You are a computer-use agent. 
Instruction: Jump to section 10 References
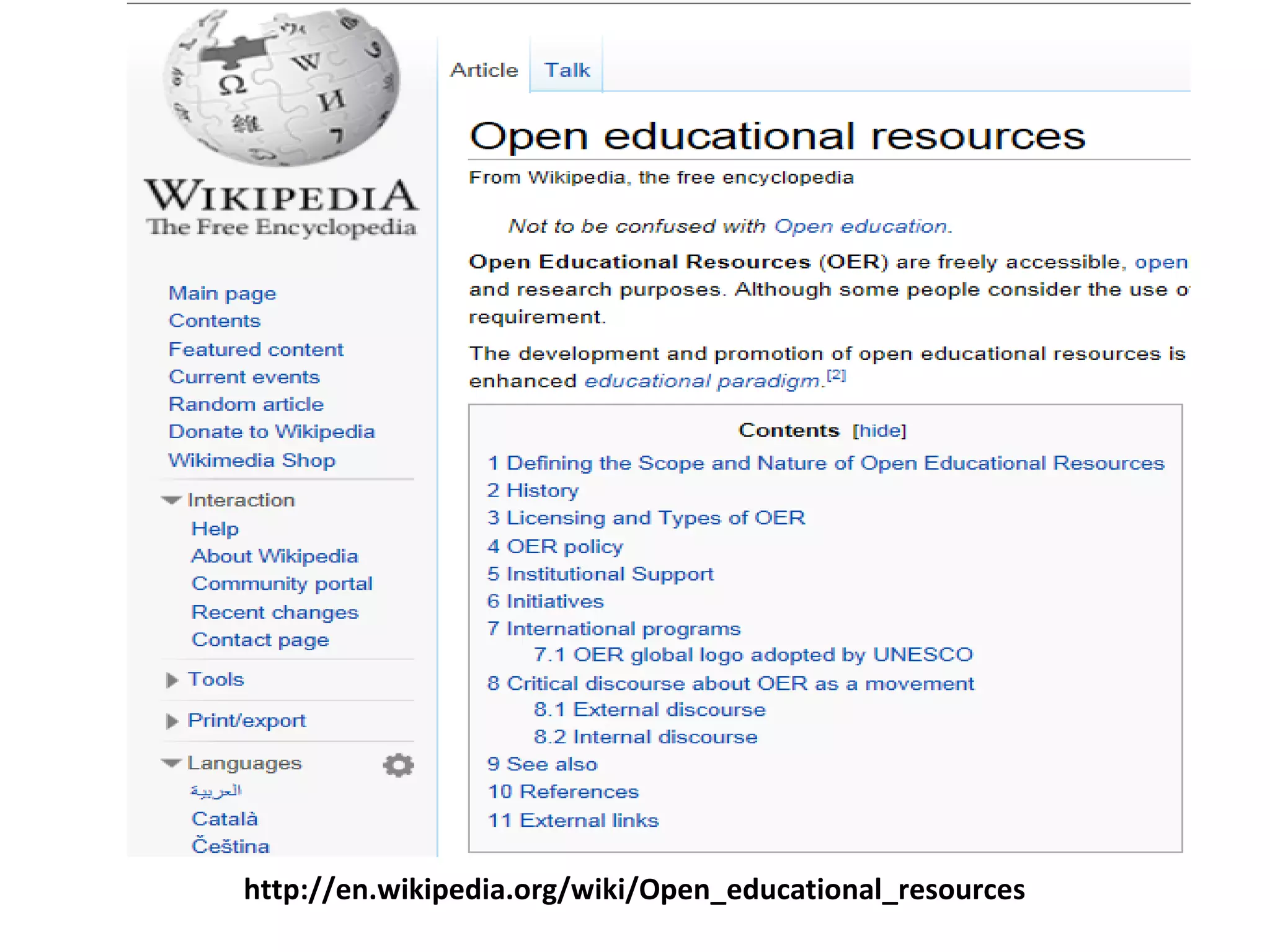coord(563,791)
